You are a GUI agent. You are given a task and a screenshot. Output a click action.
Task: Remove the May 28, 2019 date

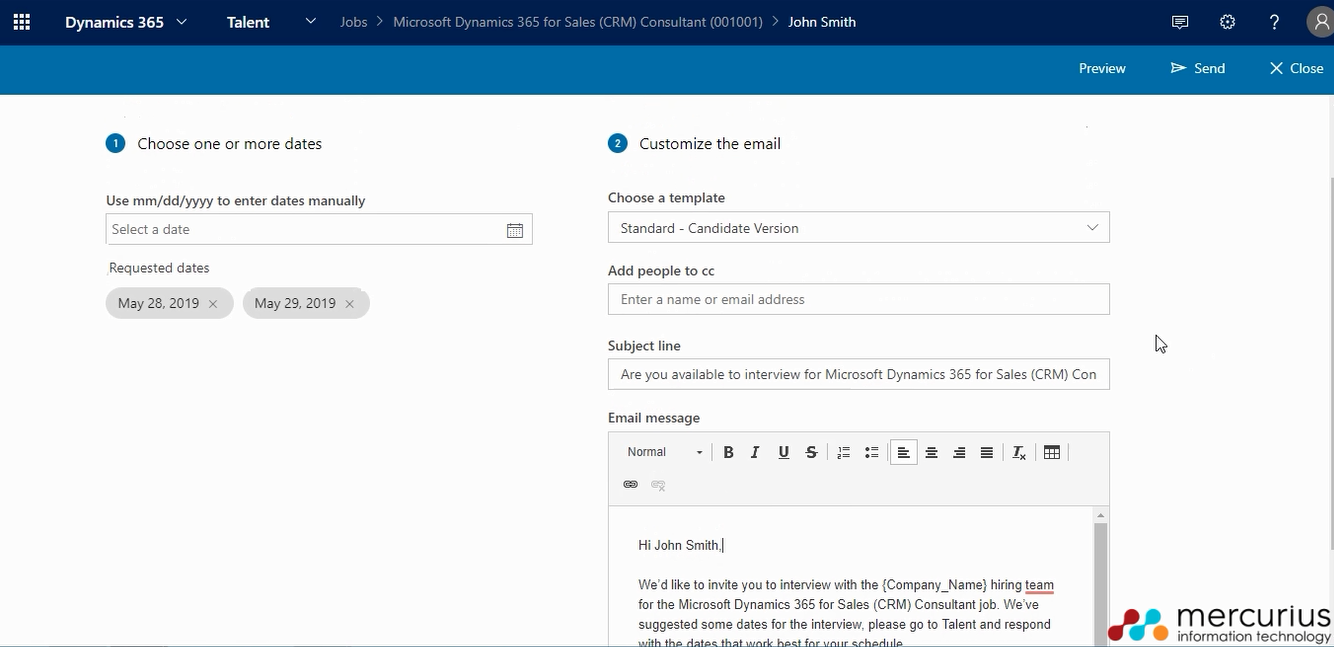point(213,304)
